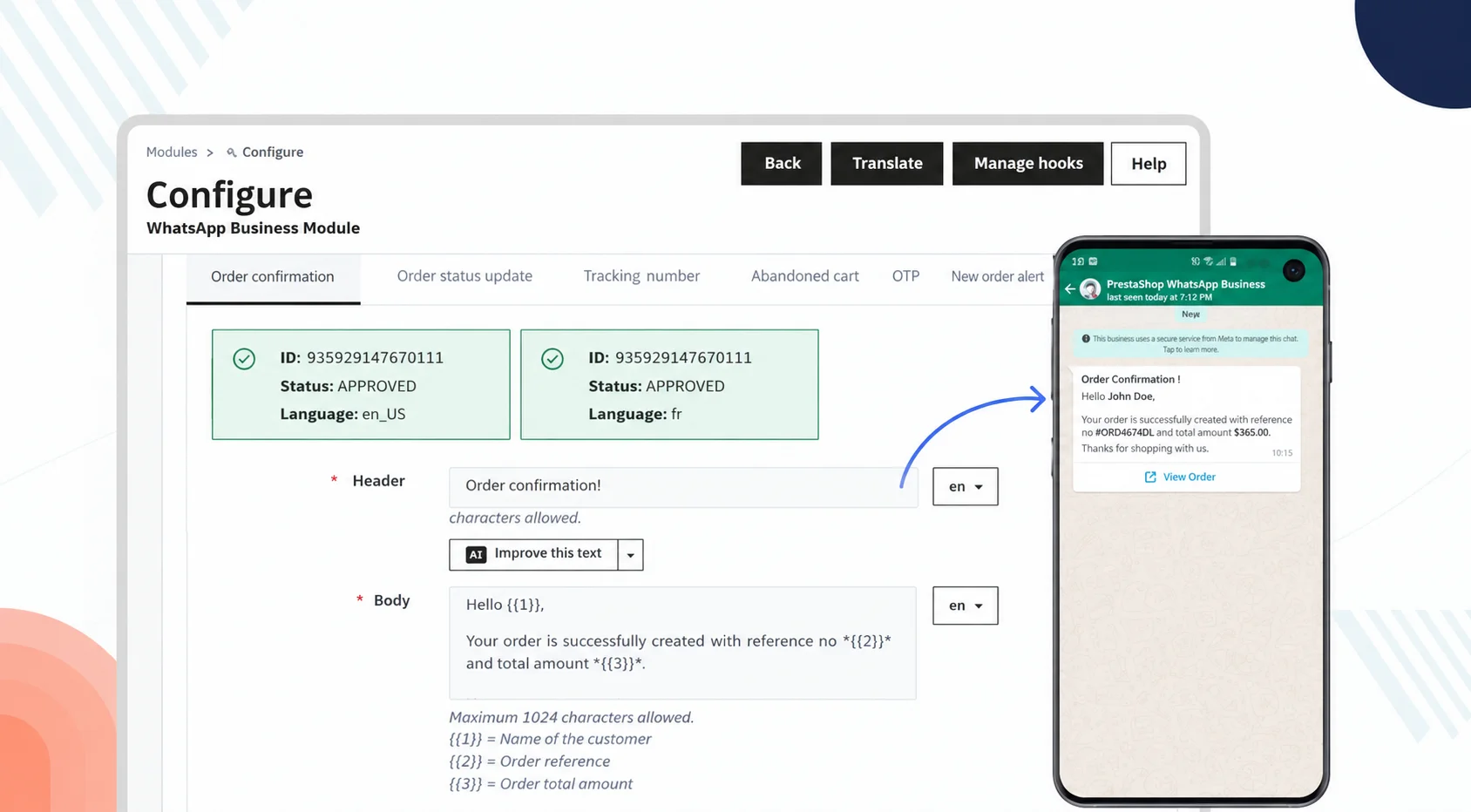Viewport: 1471px width, 812px height.
Task: Click the Back button
Action: tap(782, 164)
